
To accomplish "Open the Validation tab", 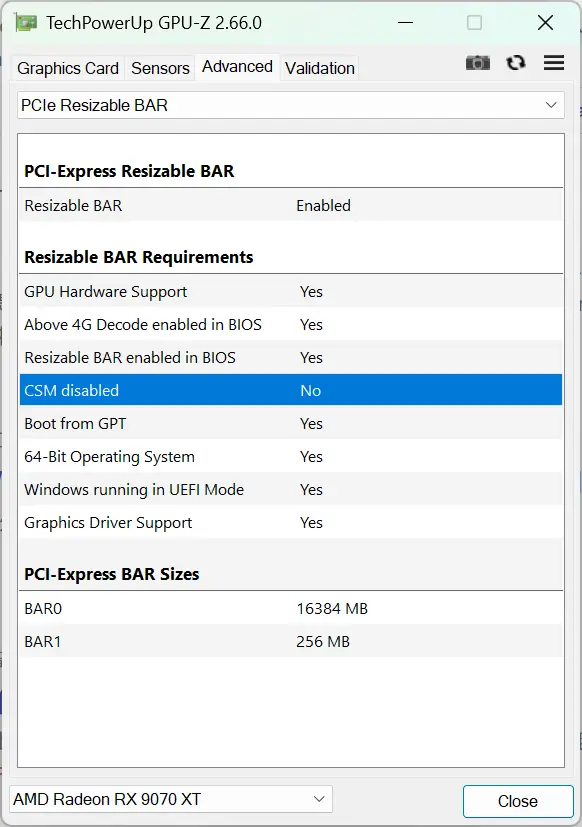I will pyautogui.click(x=320, y=68).
